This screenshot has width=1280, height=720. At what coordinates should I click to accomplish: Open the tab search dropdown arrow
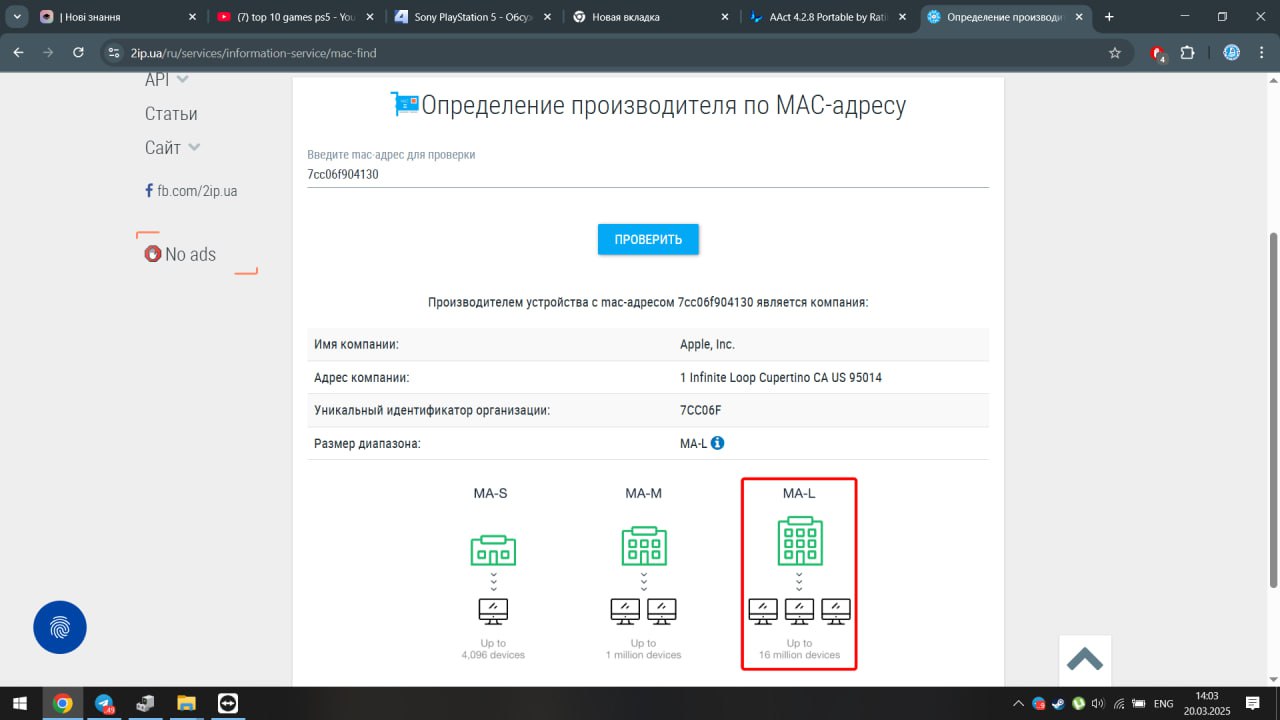point(17,17)
